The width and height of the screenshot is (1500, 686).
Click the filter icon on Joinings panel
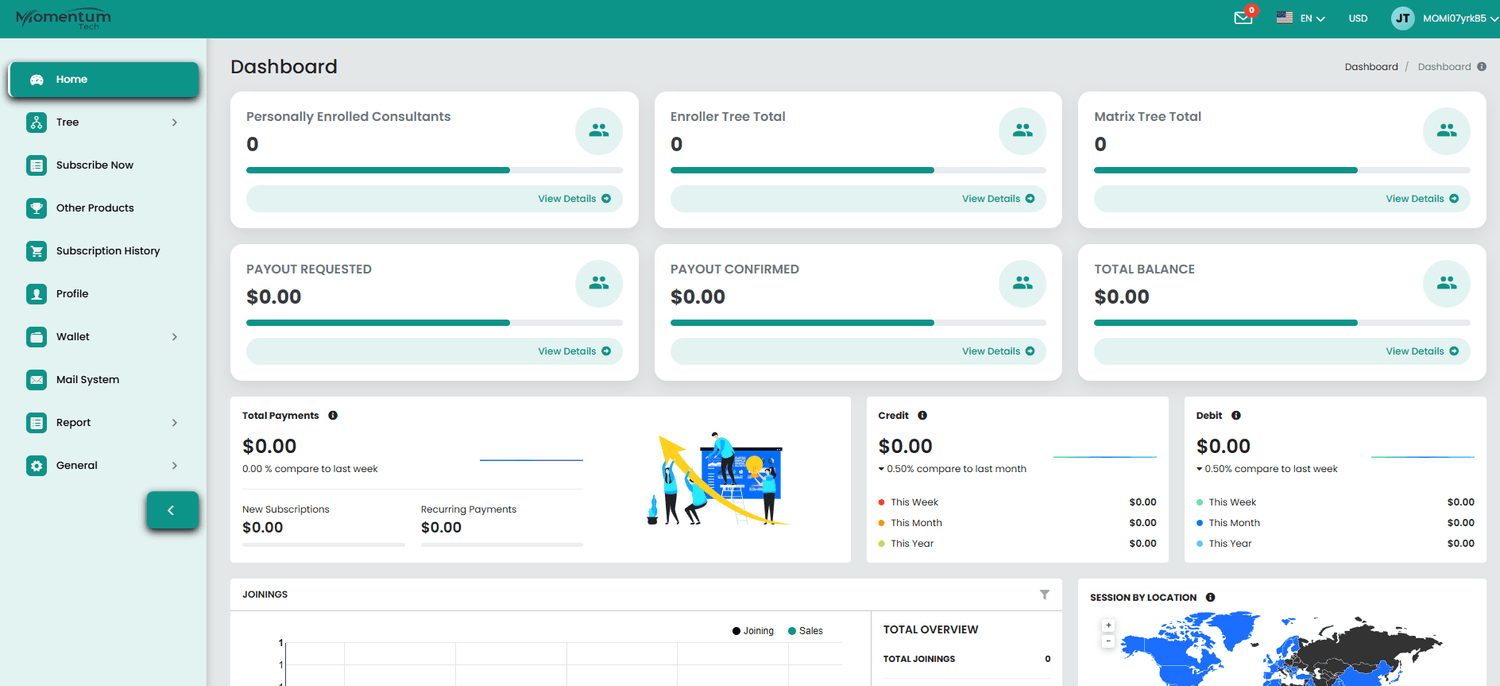pyautogui.click(x=1045, y=594)
